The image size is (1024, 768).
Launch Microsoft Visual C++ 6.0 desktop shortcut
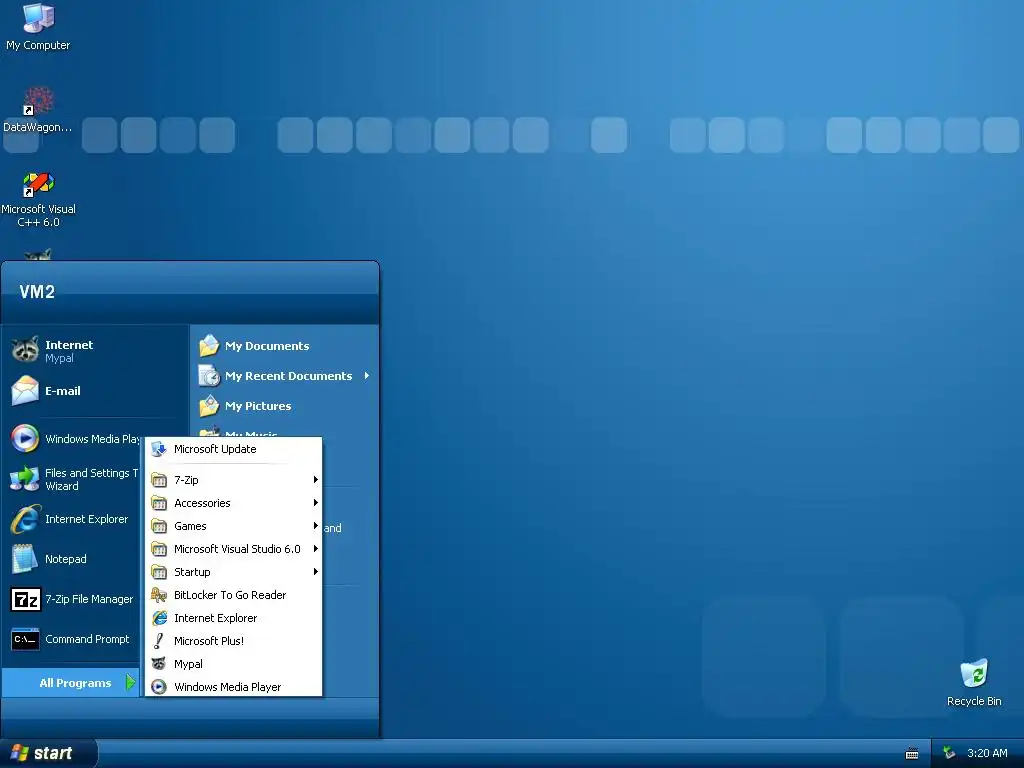38,200
